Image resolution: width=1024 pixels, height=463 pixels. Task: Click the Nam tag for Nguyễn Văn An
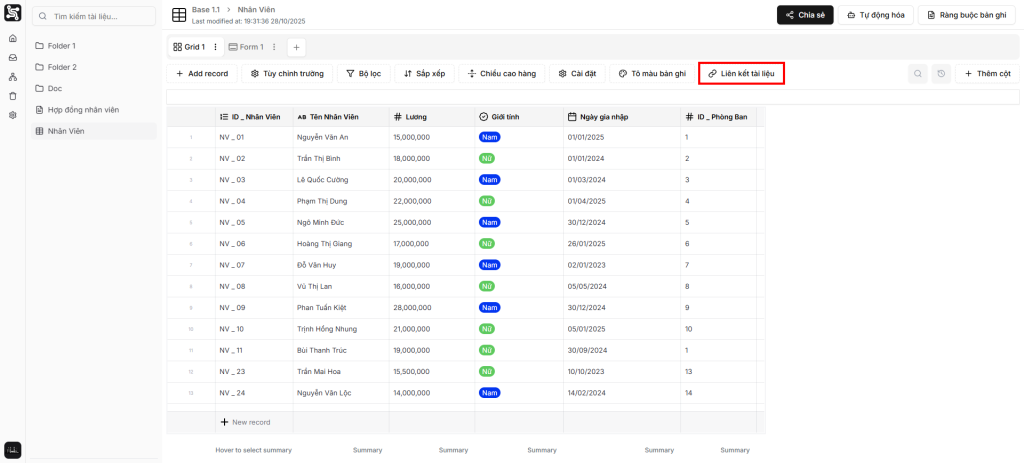point(489,137)
